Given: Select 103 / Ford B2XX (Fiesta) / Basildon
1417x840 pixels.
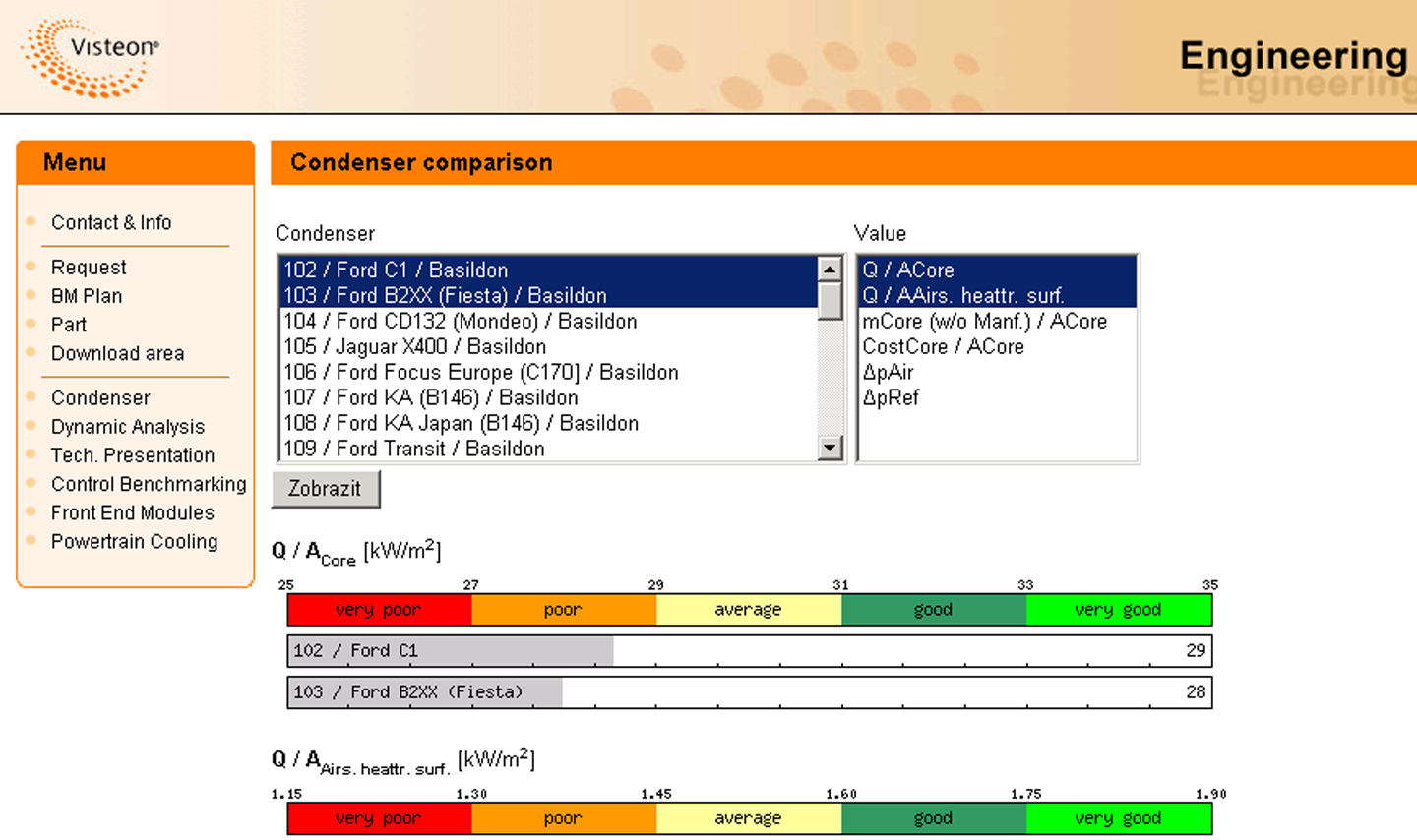Looking at the screenshot, I should click(x=549, y=295).
